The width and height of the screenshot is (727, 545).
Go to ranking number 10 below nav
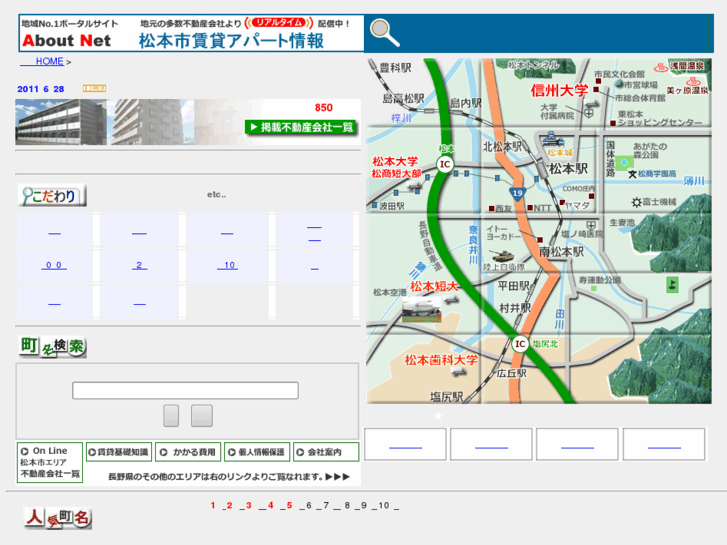(x=383, y=506)
